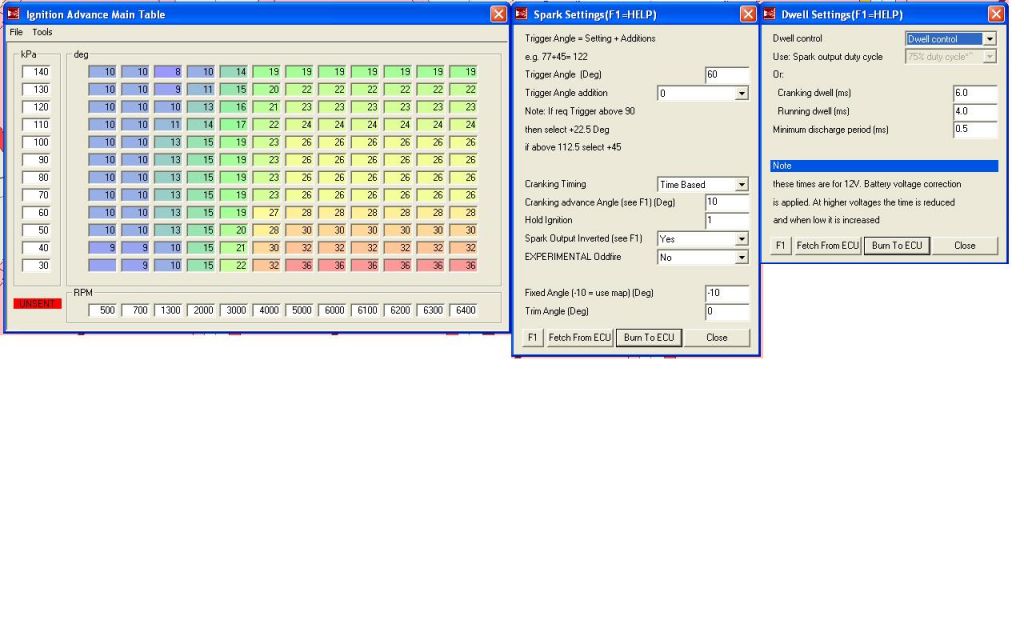Click Burn To ECU in Spark Settings
This screenshot has height=640, width=1024.
(x=648, y=338)
